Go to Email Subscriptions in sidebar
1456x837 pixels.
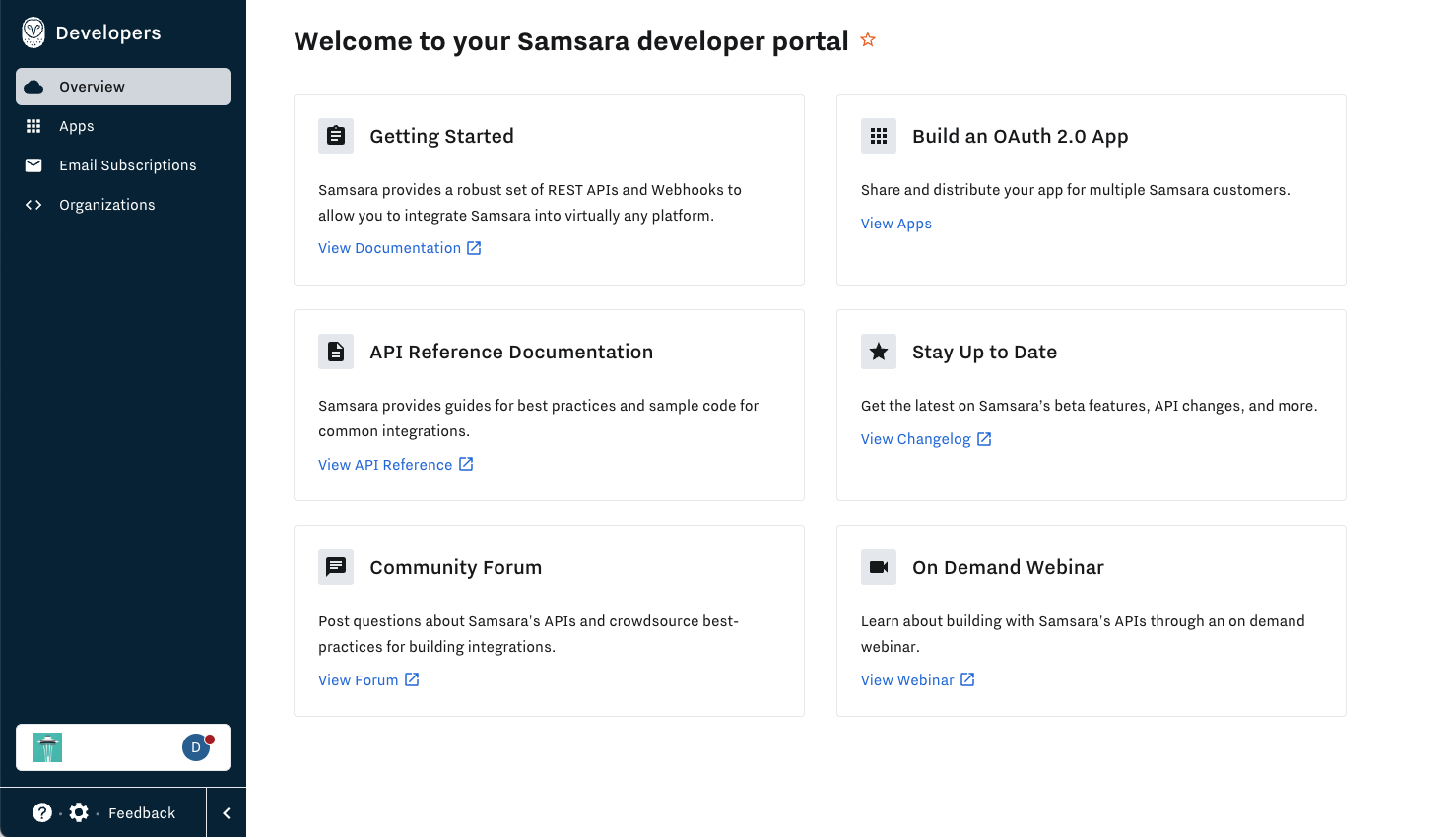(x=127, y=165)
